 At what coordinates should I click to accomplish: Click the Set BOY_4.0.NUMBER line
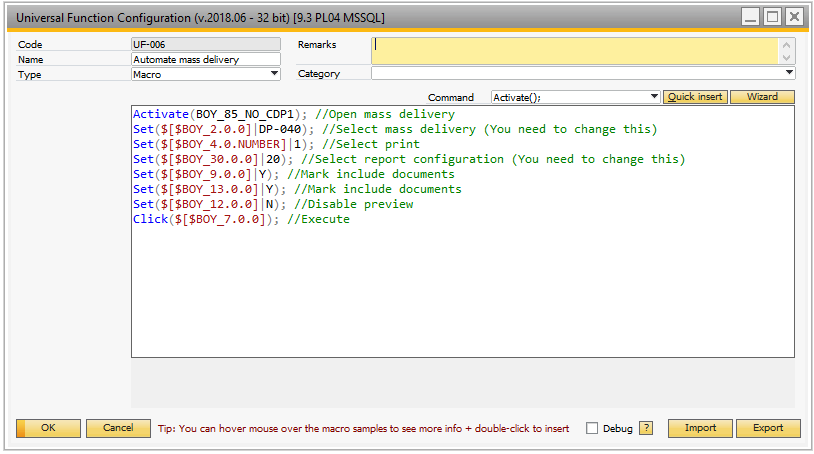pos(276,144)
